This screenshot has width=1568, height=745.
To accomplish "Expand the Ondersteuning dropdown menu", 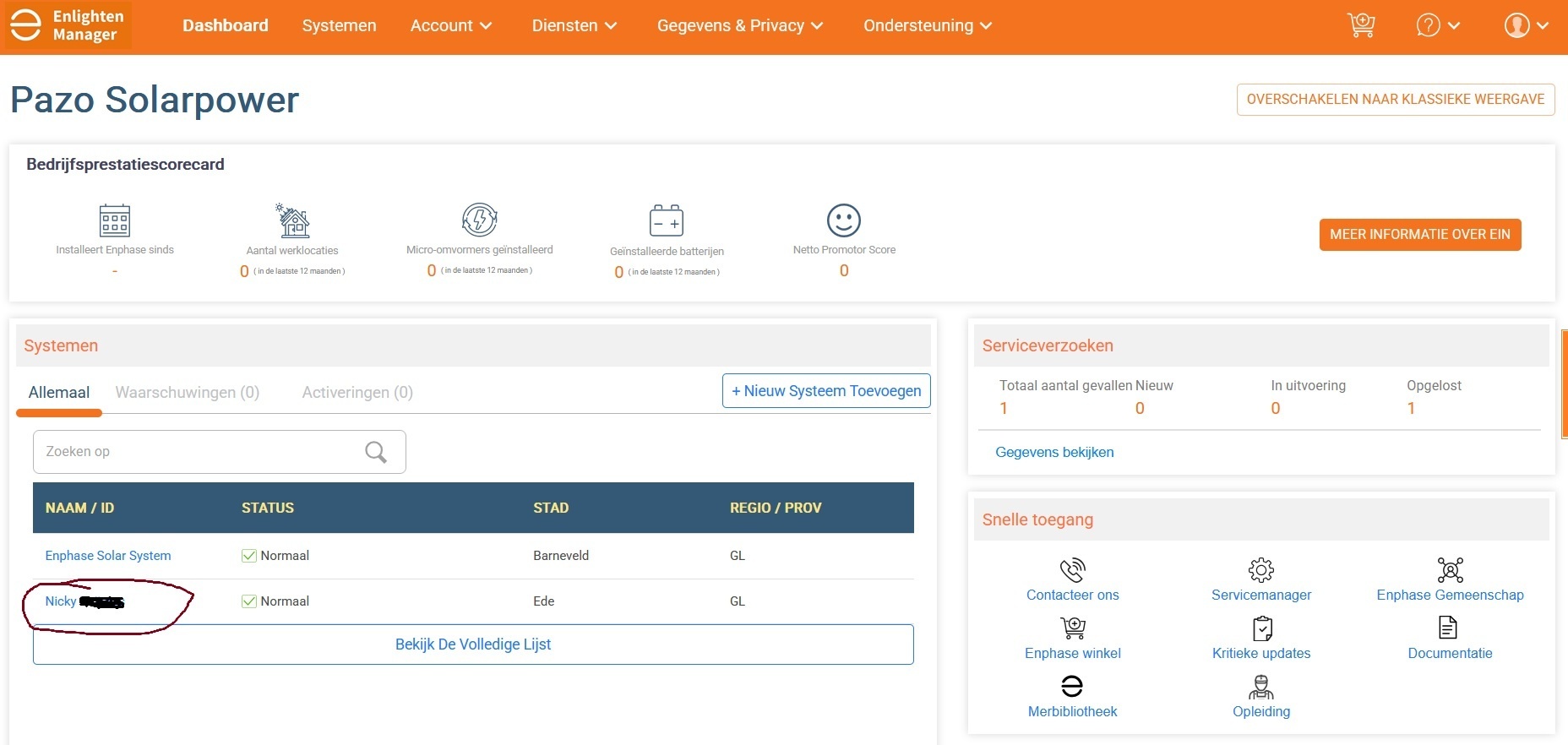I will pos(928,25).
